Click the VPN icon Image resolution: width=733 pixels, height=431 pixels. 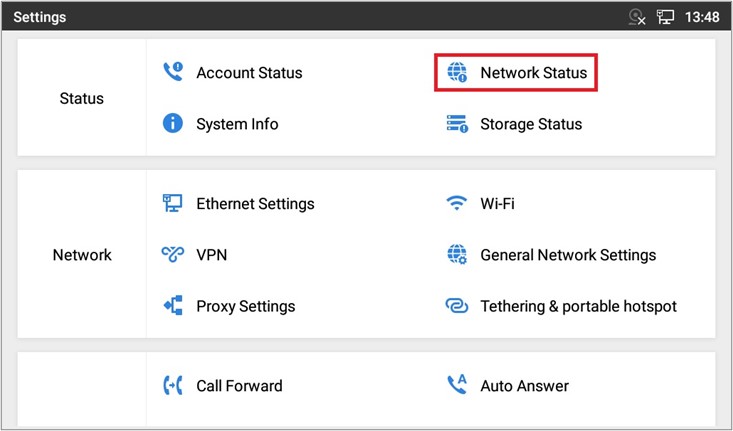point(172,255)
